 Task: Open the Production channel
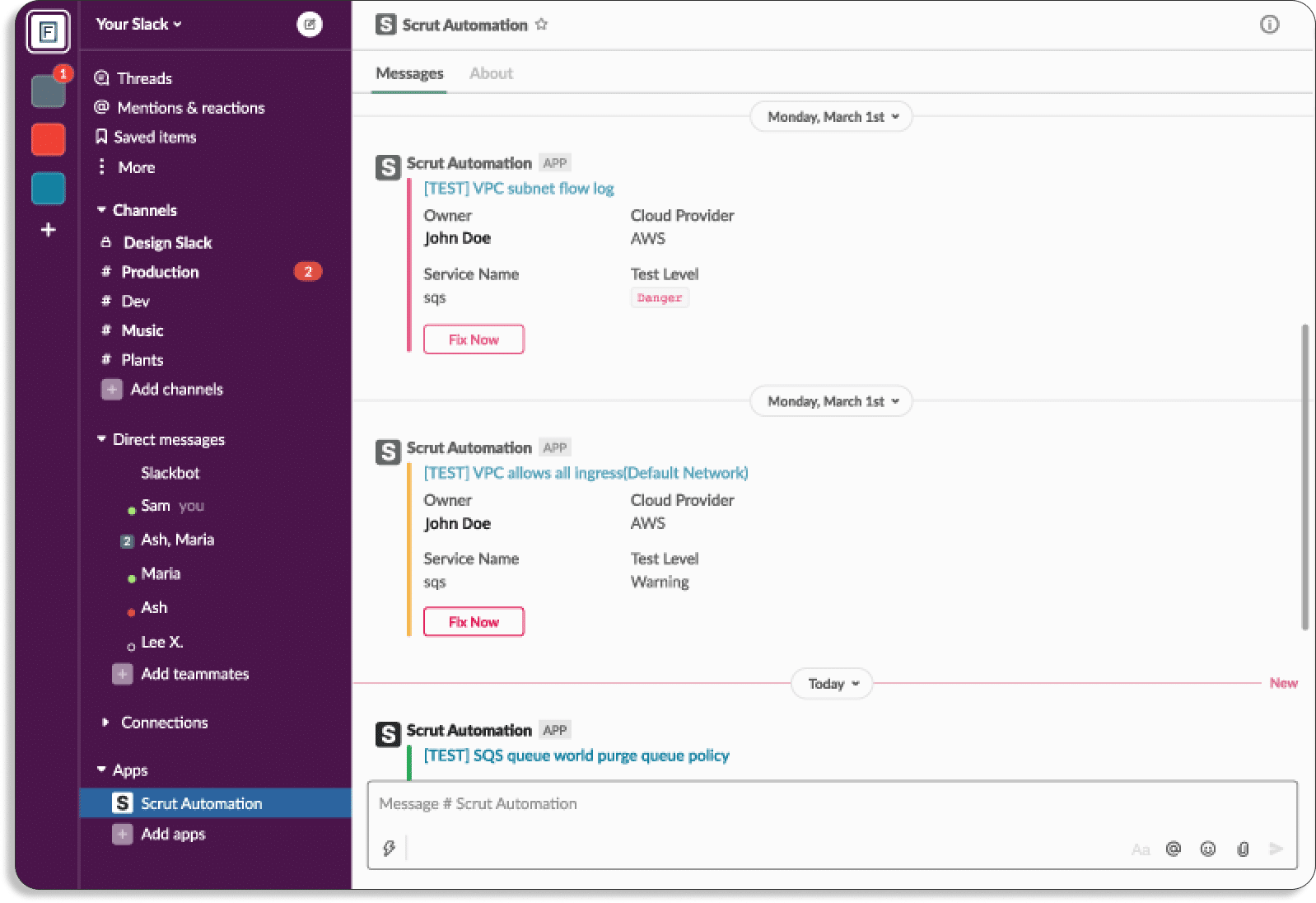pyautogui.click(x=150, y=272)
